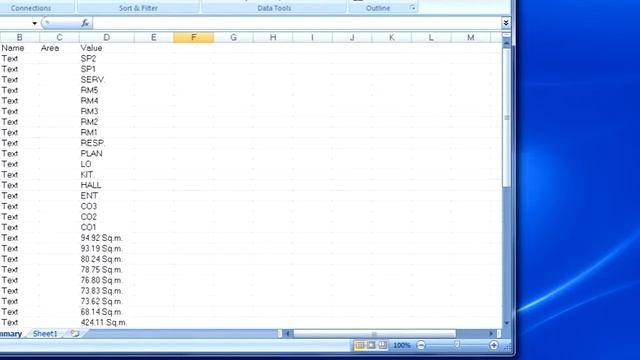The height and width of the screenshot is (360, 640).
Task: Expand the formula bar with double chevron
Action: click(x=506, y=23)
